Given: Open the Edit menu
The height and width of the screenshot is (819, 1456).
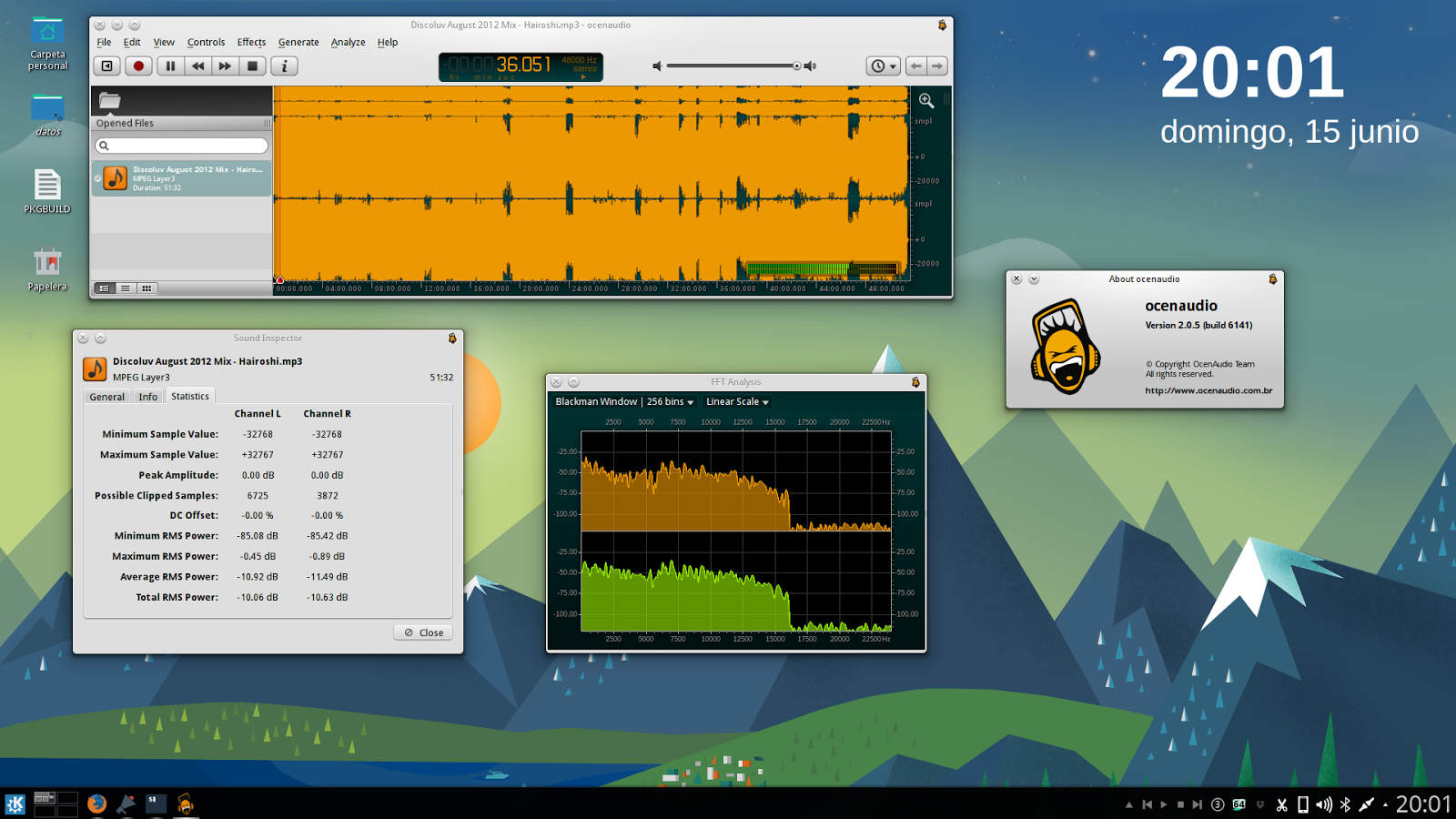Looking at the screenshot, I should point(132,42).
